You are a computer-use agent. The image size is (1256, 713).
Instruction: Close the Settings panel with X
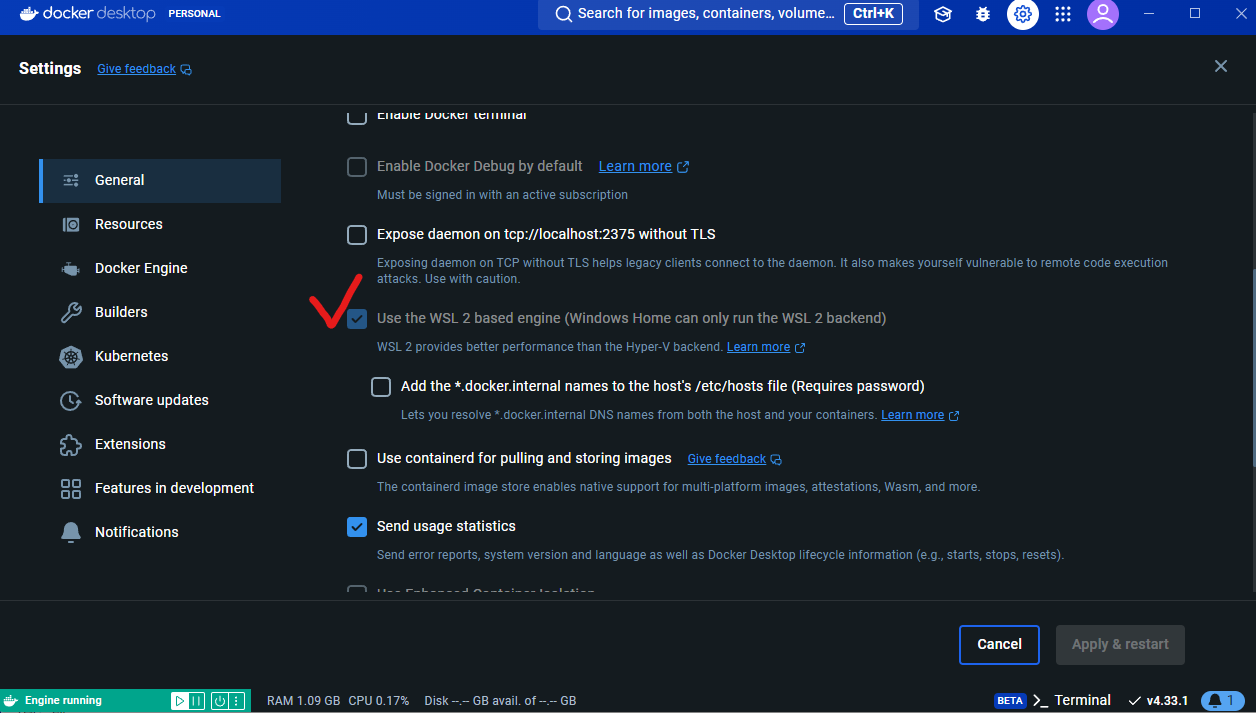click(x=1220, y=66)
